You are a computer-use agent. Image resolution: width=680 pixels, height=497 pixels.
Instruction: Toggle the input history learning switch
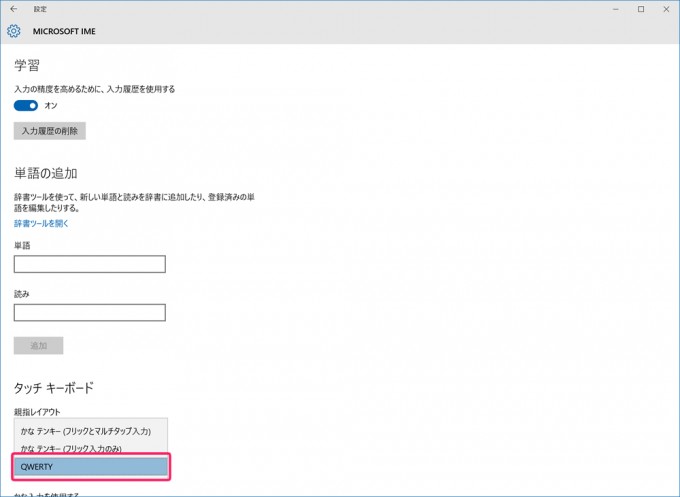click(x=26, y=105)
